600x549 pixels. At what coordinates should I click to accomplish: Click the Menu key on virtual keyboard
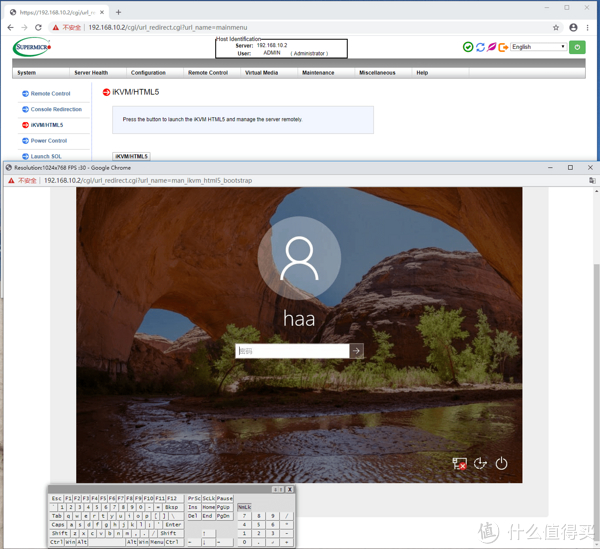[157, 542]
